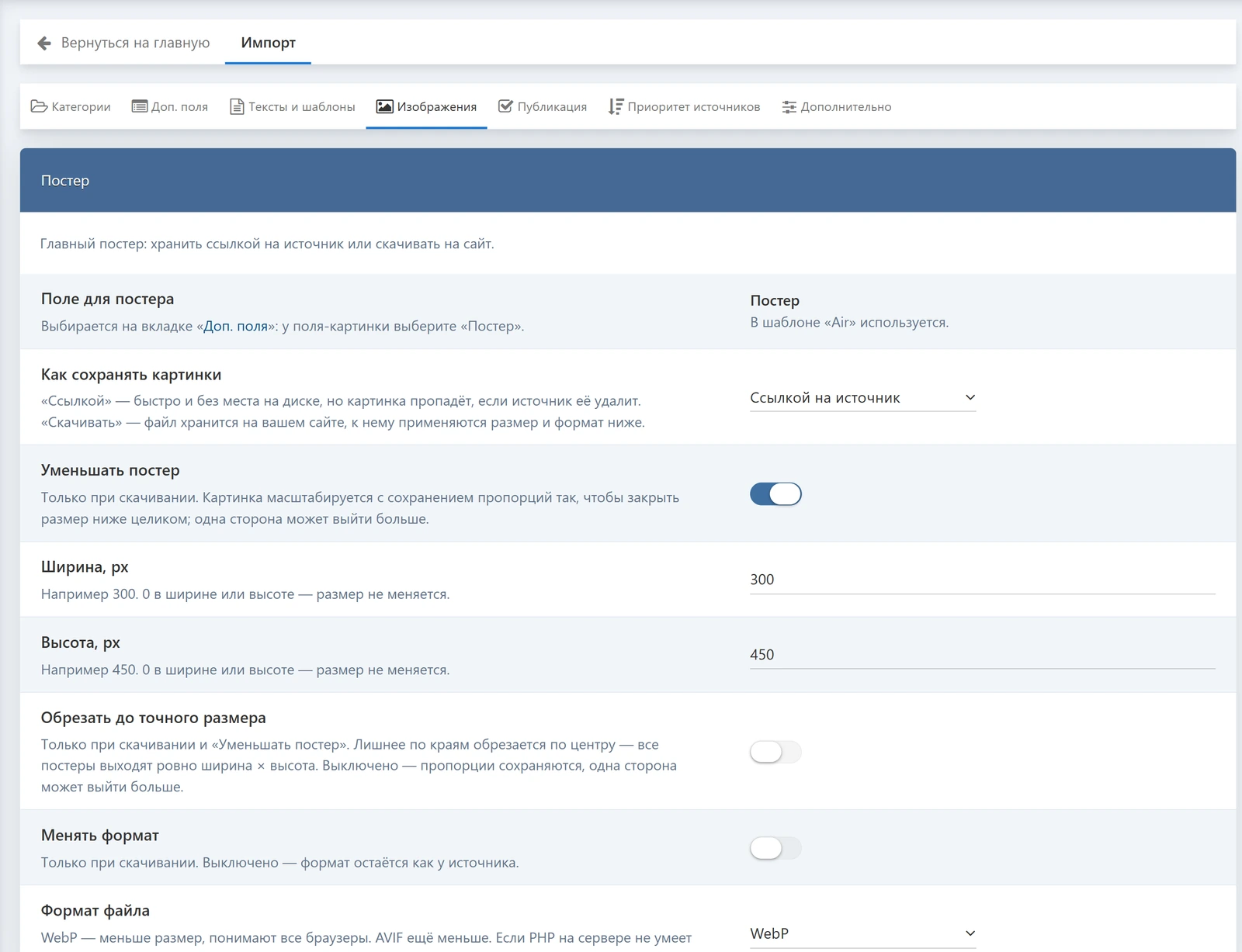Open the WebP file format dropdown
1242x952 pixels.
coord(862,933)
